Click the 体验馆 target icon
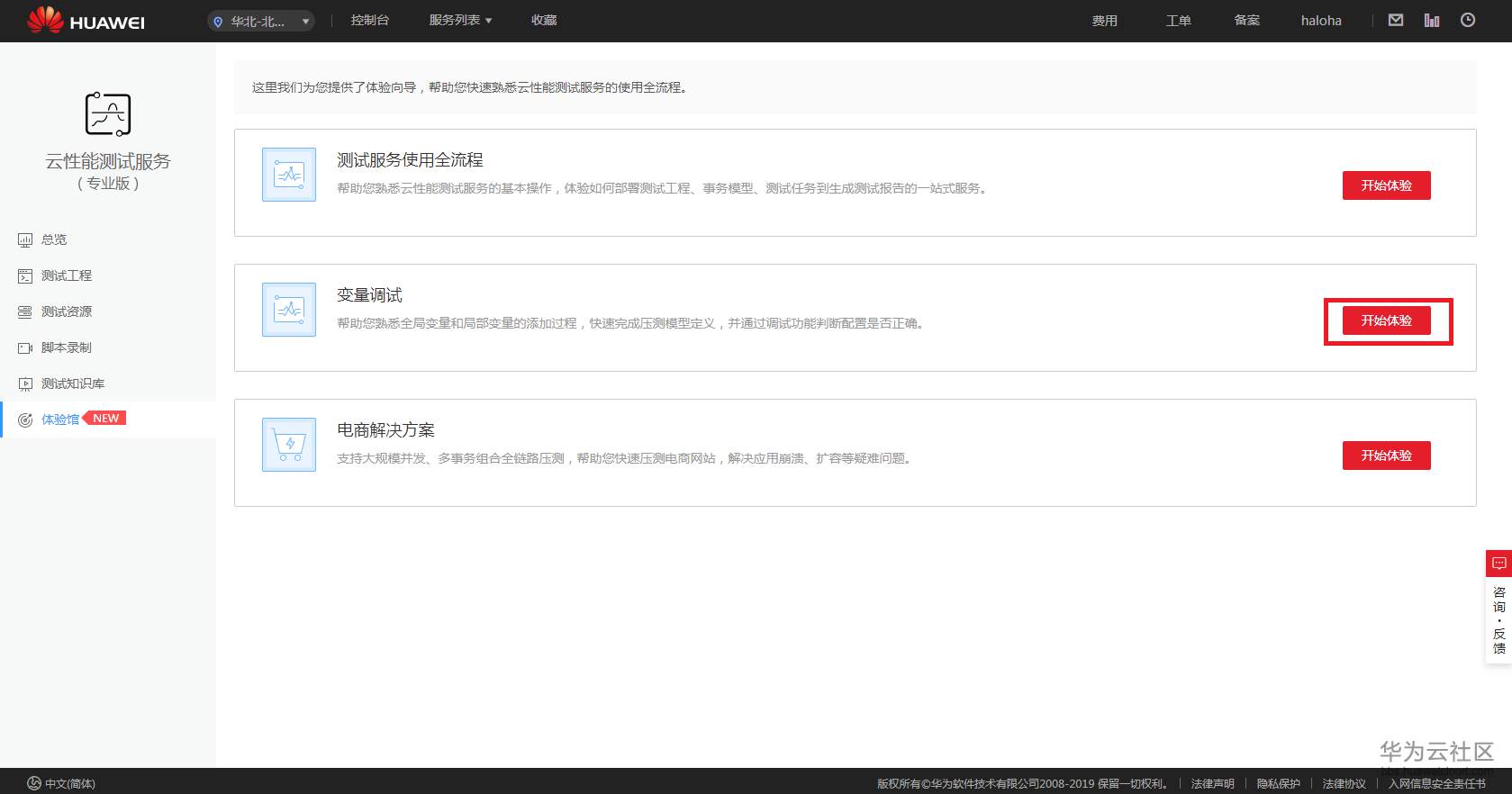 pyautogui.click(x=25, y=420)
